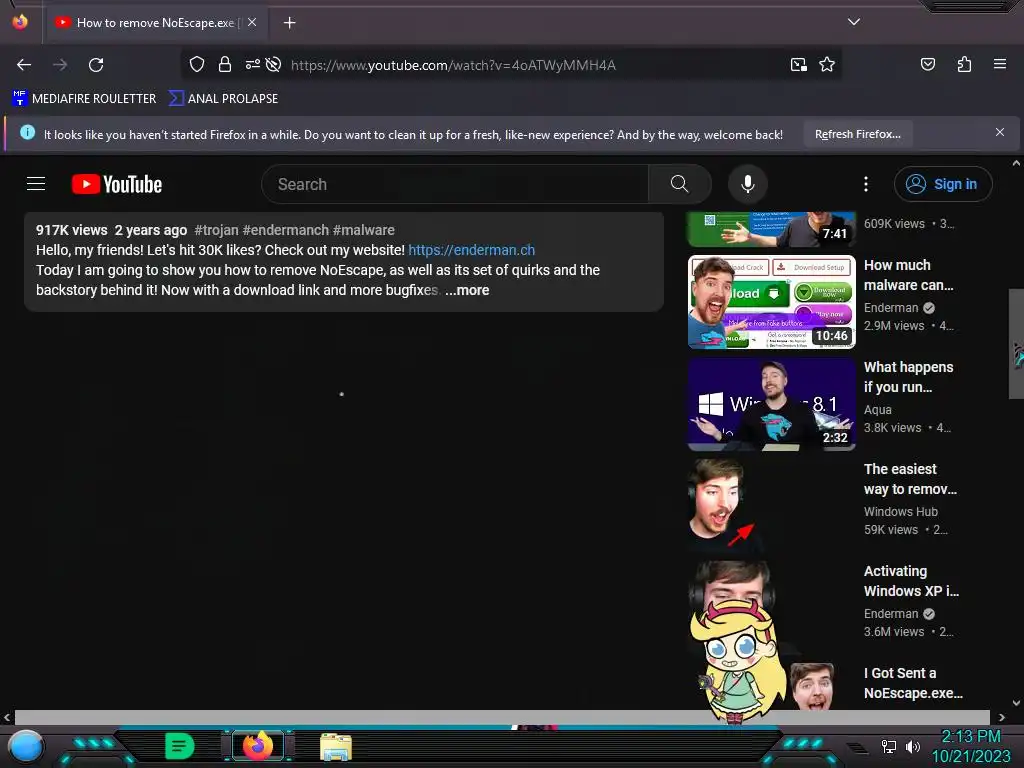Open How much malware can... thumbnail
The height and width of the screenshot is (768, 1024).
coord(771,302)
